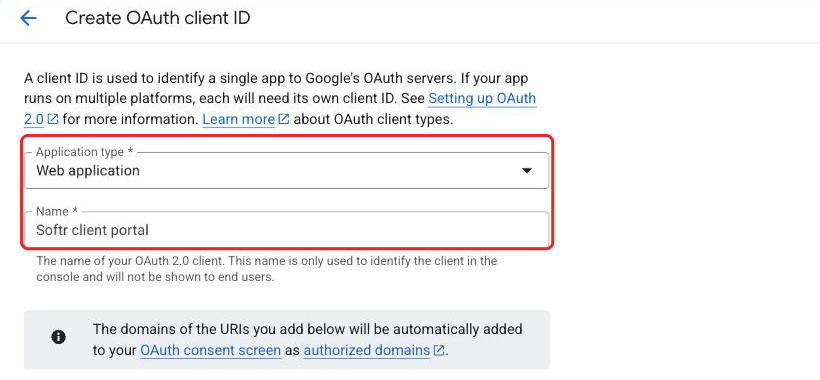Image resolution: width=820 pixels, height=380 pixels.
Task: Click the helper text about OAuth 2.0 client name
Action: coord(267,269)
